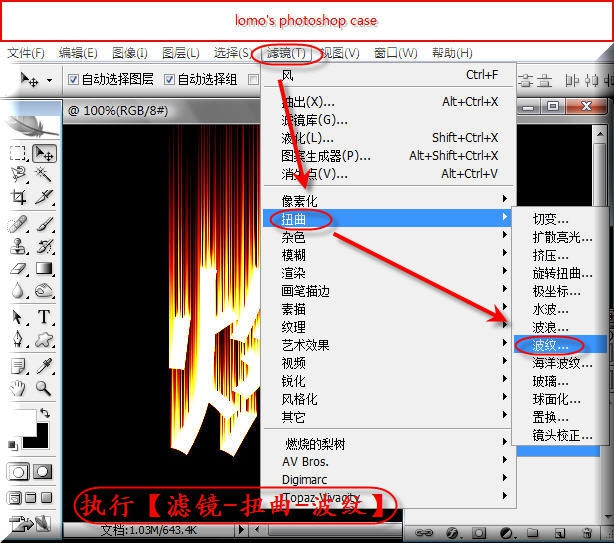Select the Eraser tool
614x543 pixels.
18,269
